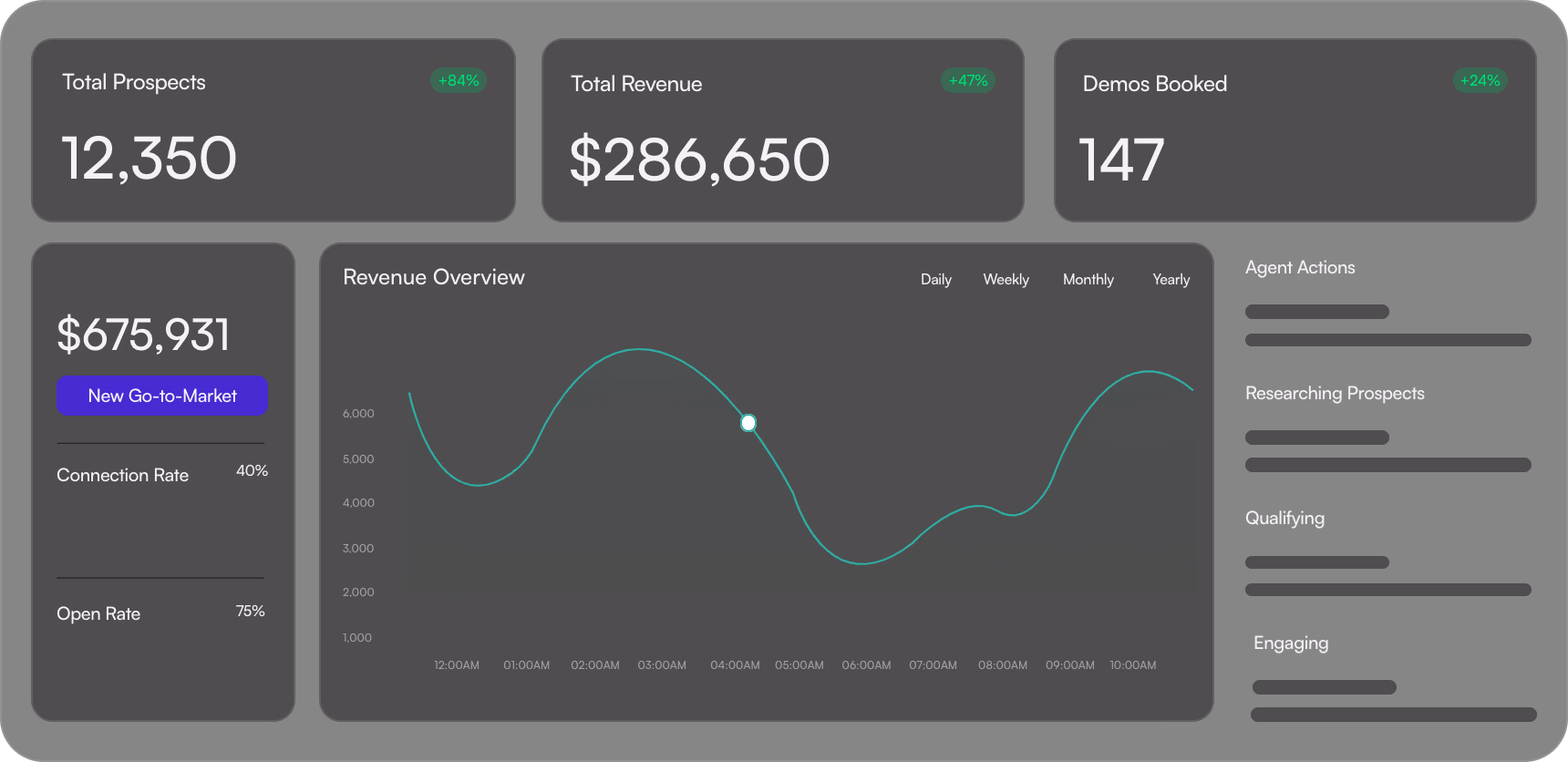This screenshot has width=1568, height=762.
Task: Click the 08:00AM x-axis label
Action: tap(1003, 664)
